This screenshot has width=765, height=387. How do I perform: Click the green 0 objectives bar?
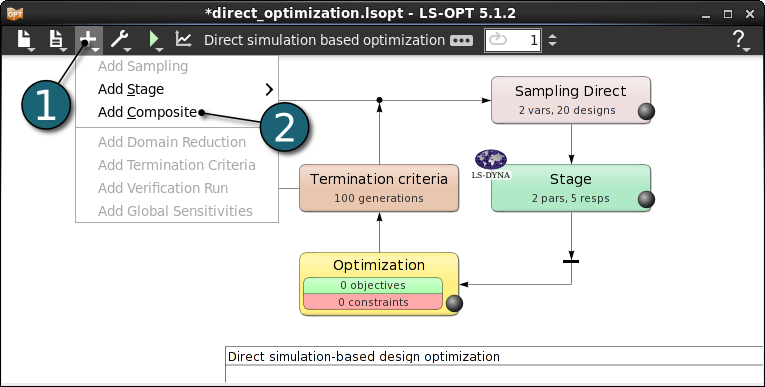(373, 285)
